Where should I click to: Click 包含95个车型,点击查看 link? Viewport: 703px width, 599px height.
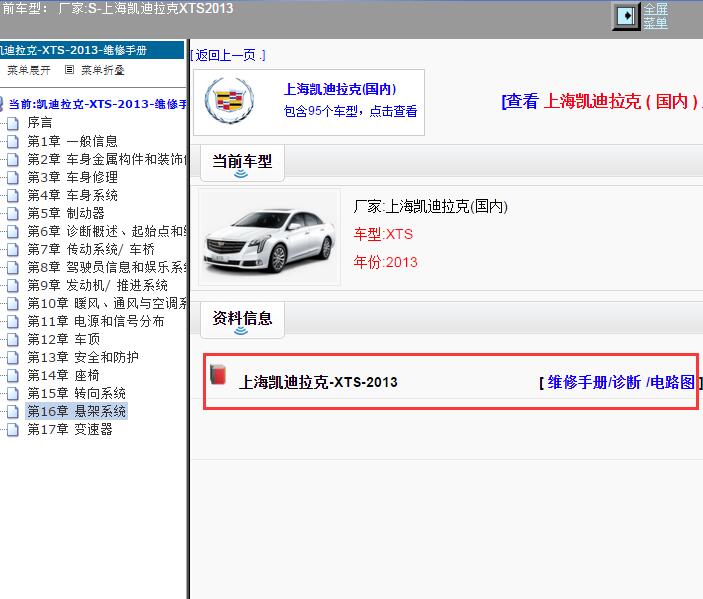point(350,111)
